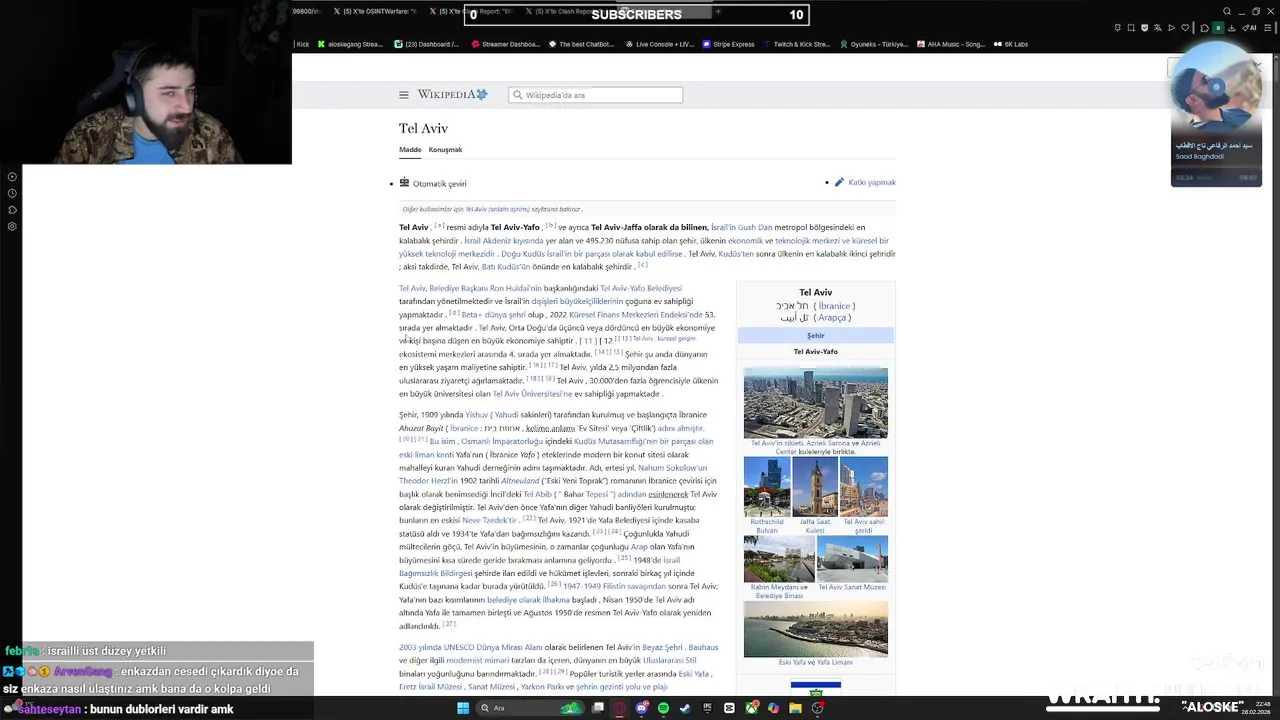The height and width of the screenshot is (720, 1280).
Task: Open Opera GX from the taskbar
Action: click(619, 708)
